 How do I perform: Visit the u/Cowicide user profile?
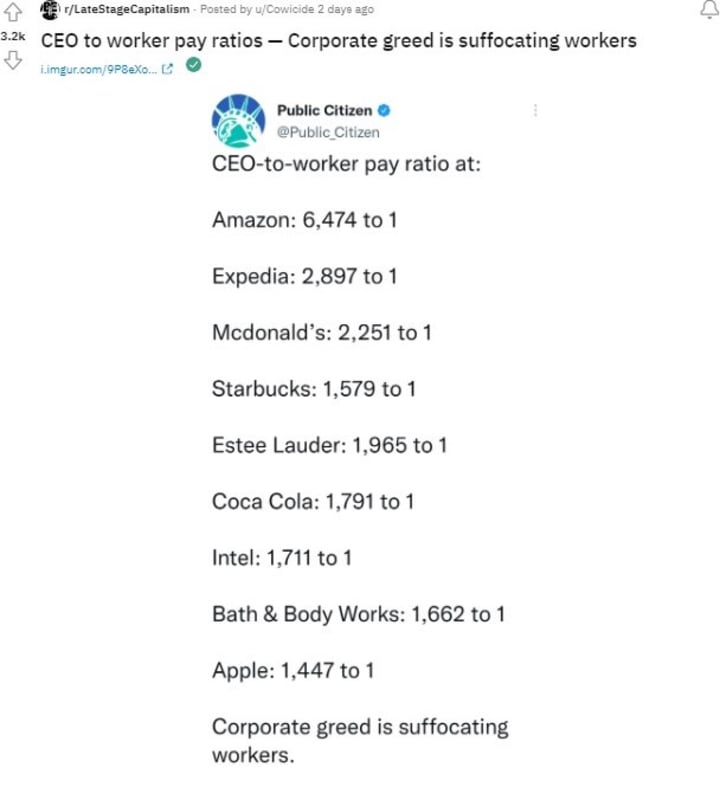point(285,9)
